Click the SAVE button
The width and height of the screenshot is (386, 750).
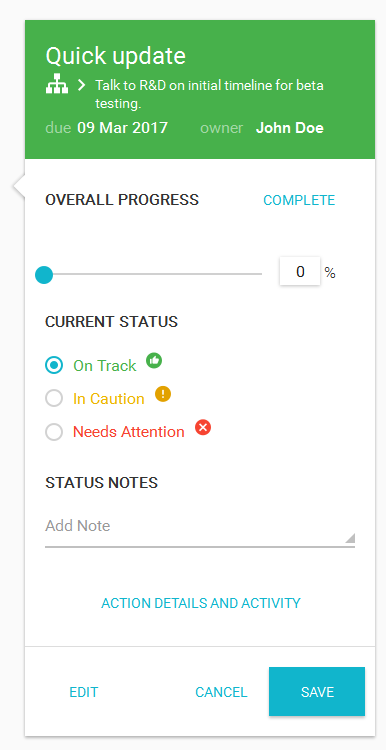tap(317, 692)
